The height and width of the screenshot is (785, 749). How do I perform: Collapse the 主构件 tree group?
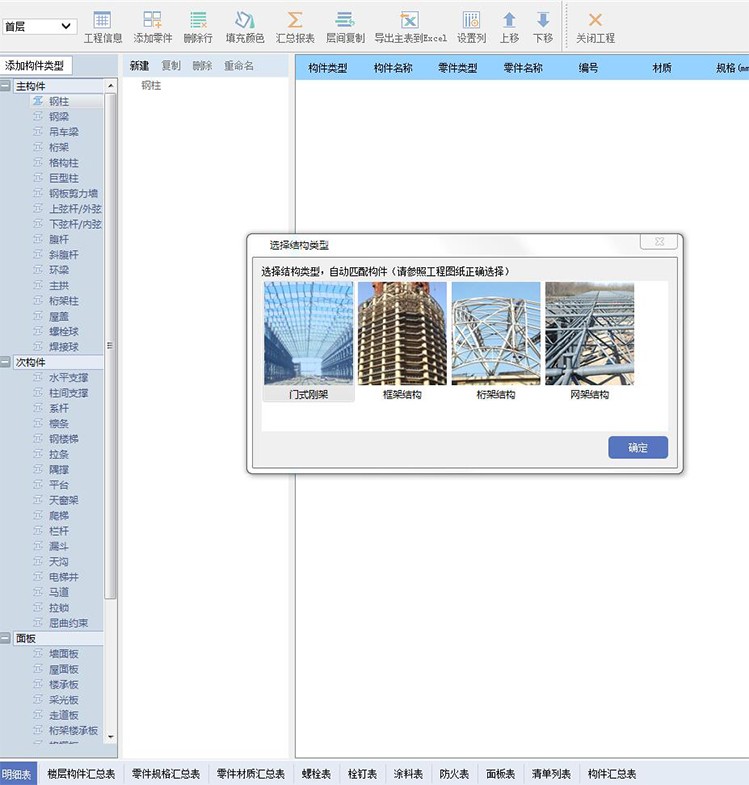pyautogui.click(x=6, y=86)
